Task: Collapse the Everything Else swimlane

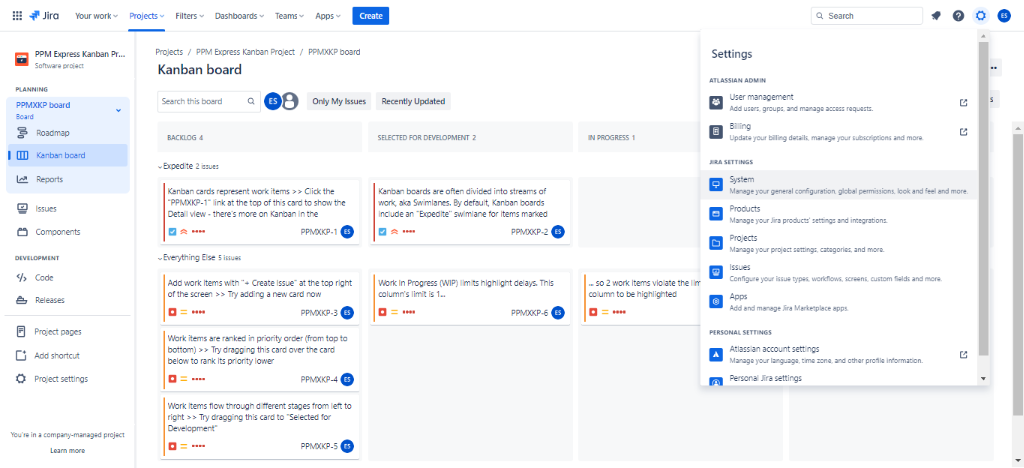Action: 161,258
